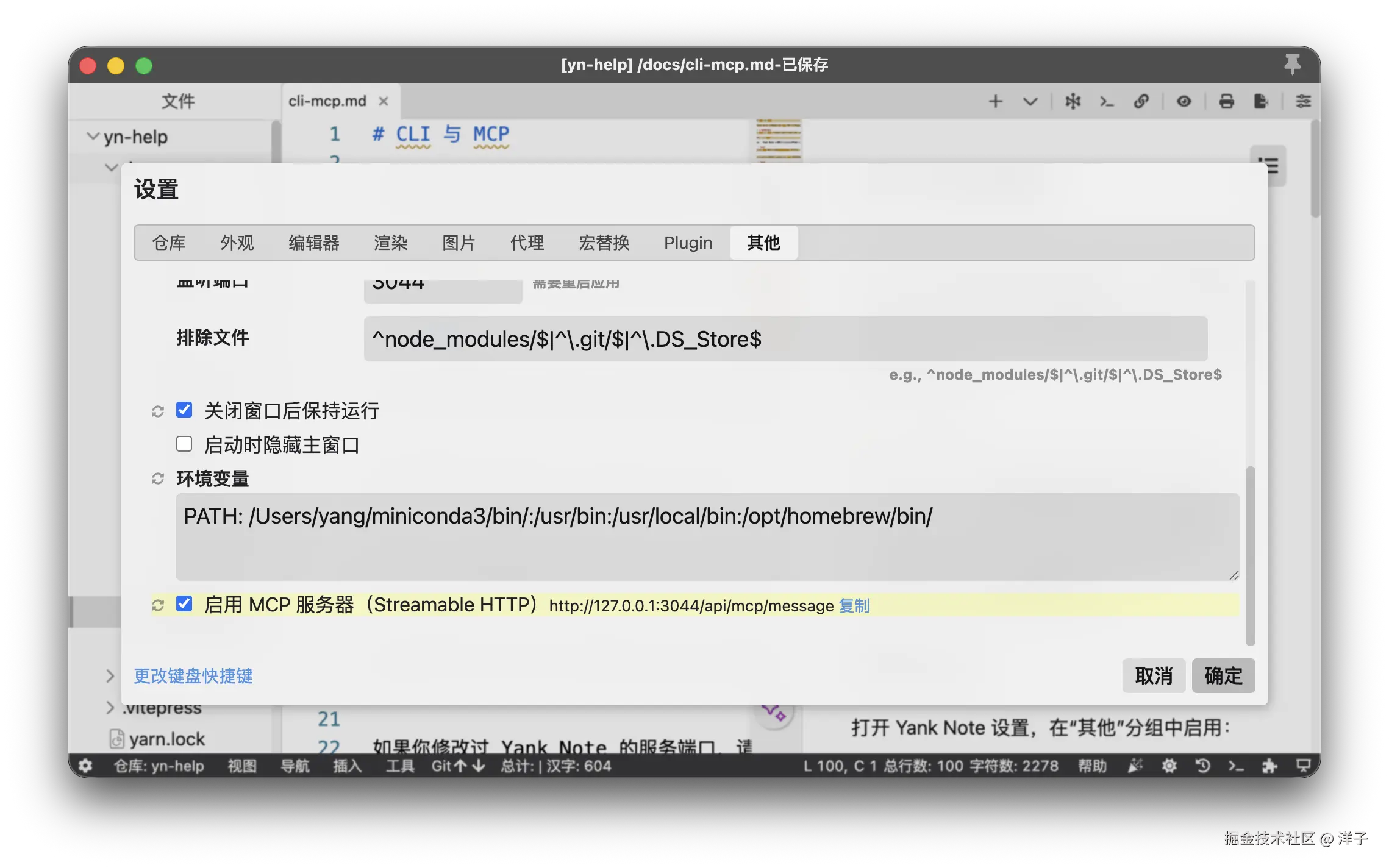Click the editor pane right scrollbar
The width and height of the screenshot is (1389, 868).
tap(1315, 169)
